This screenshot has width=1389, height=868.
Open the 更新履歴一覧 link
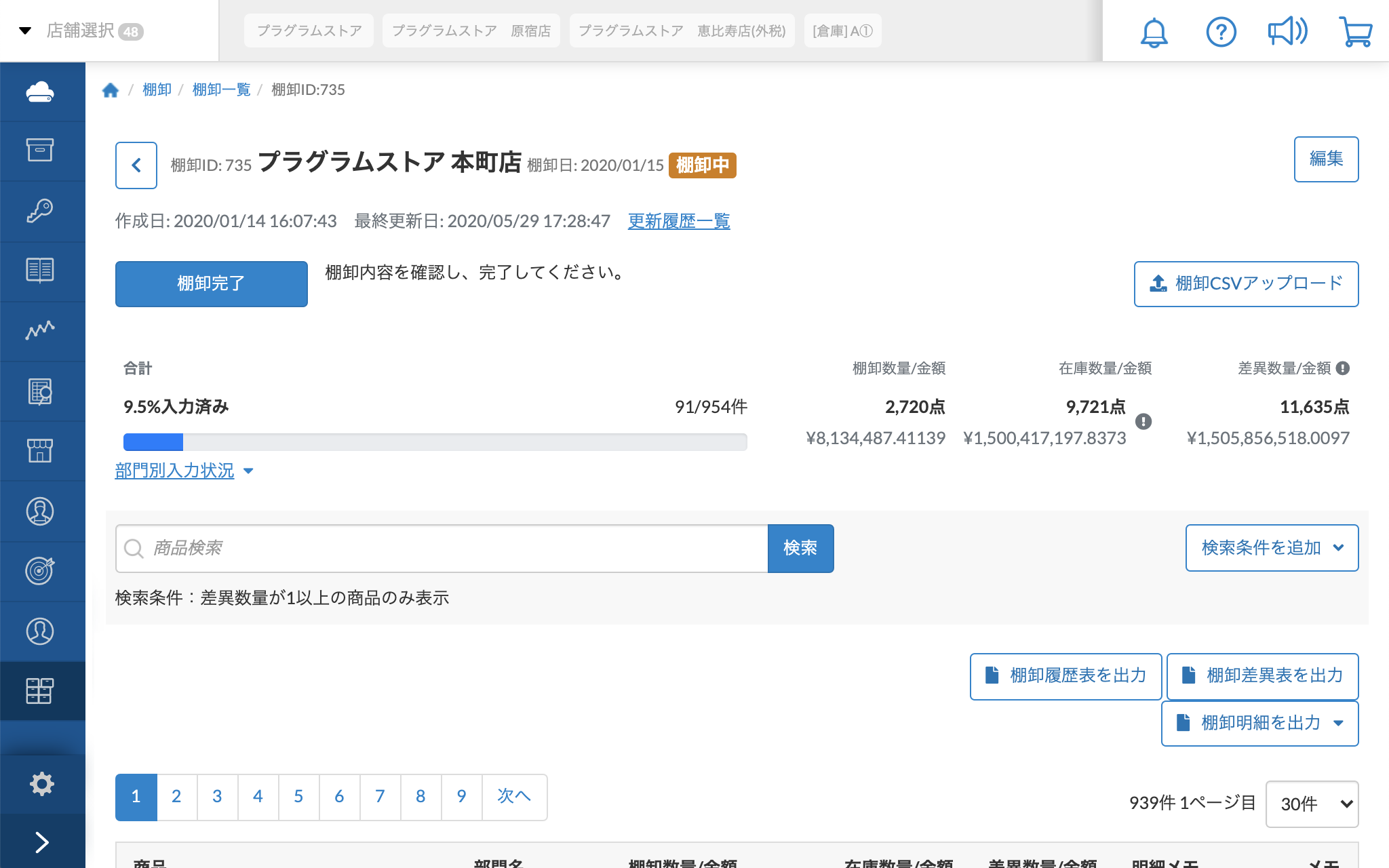coord(678,221)
